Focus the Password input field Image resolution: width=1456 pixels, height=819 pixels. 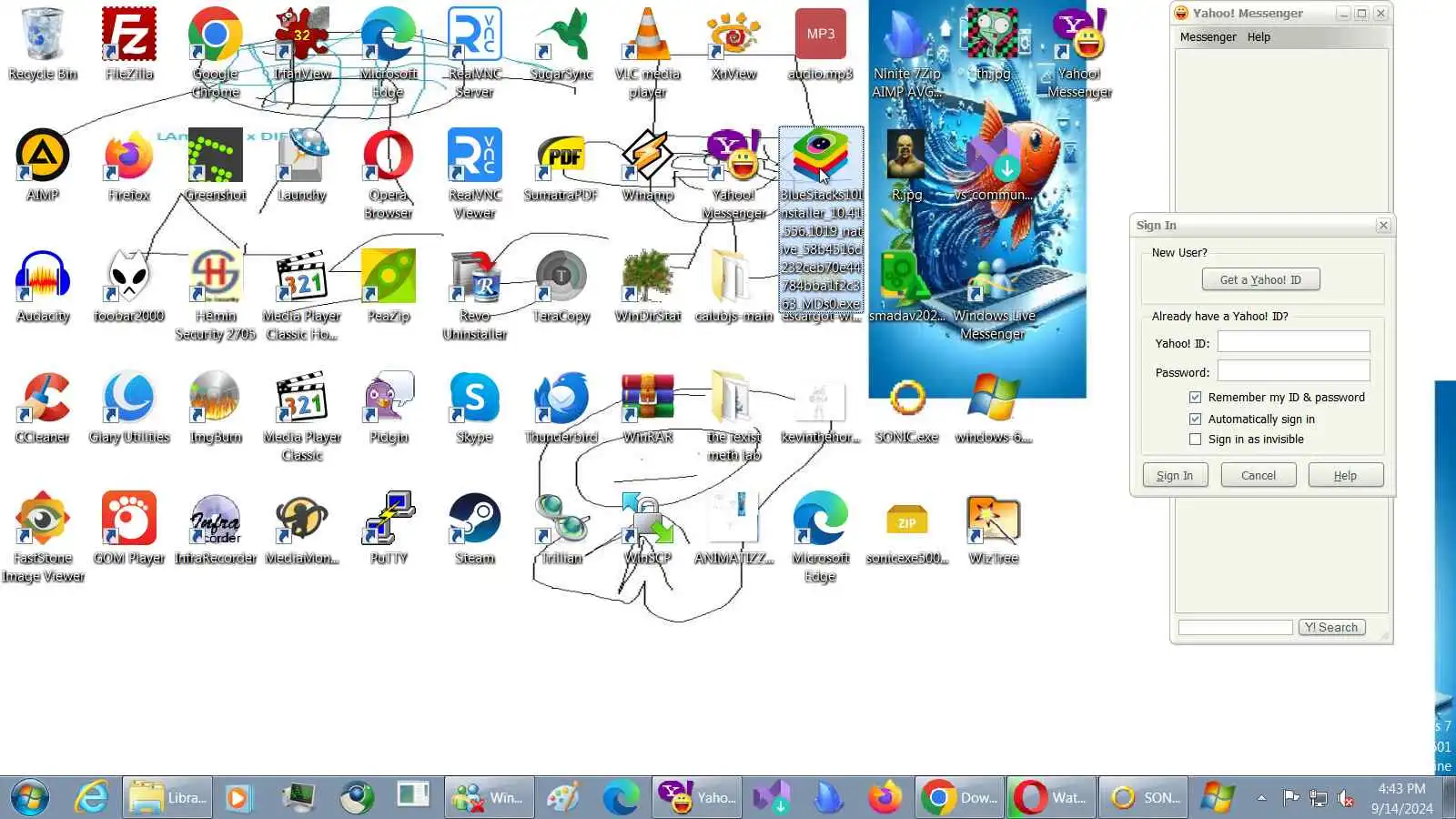(x=1293, y=371)
